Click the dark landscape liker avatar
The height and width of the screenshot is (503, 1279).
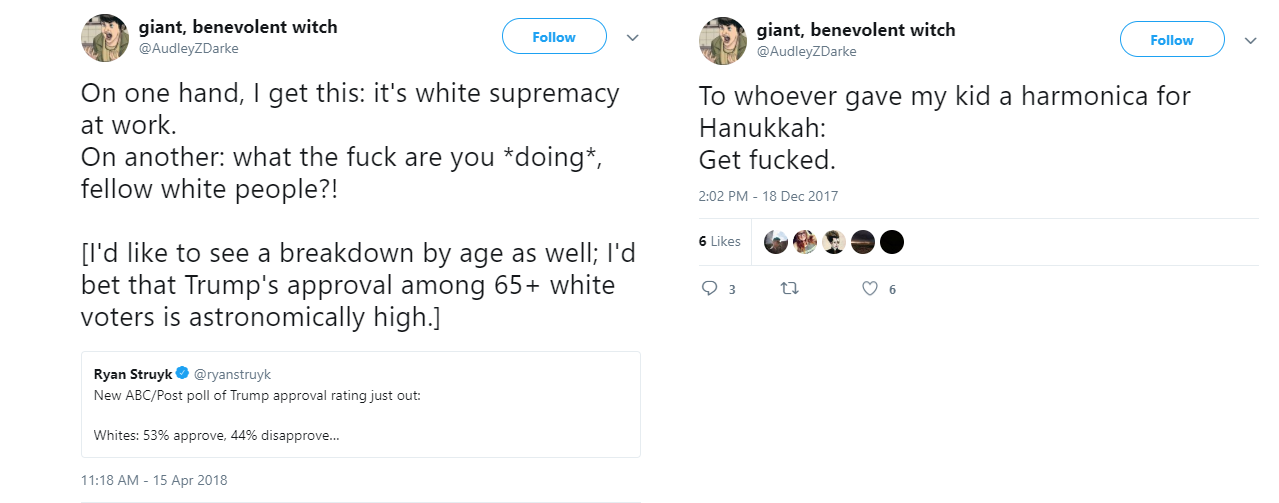(863, 241)
